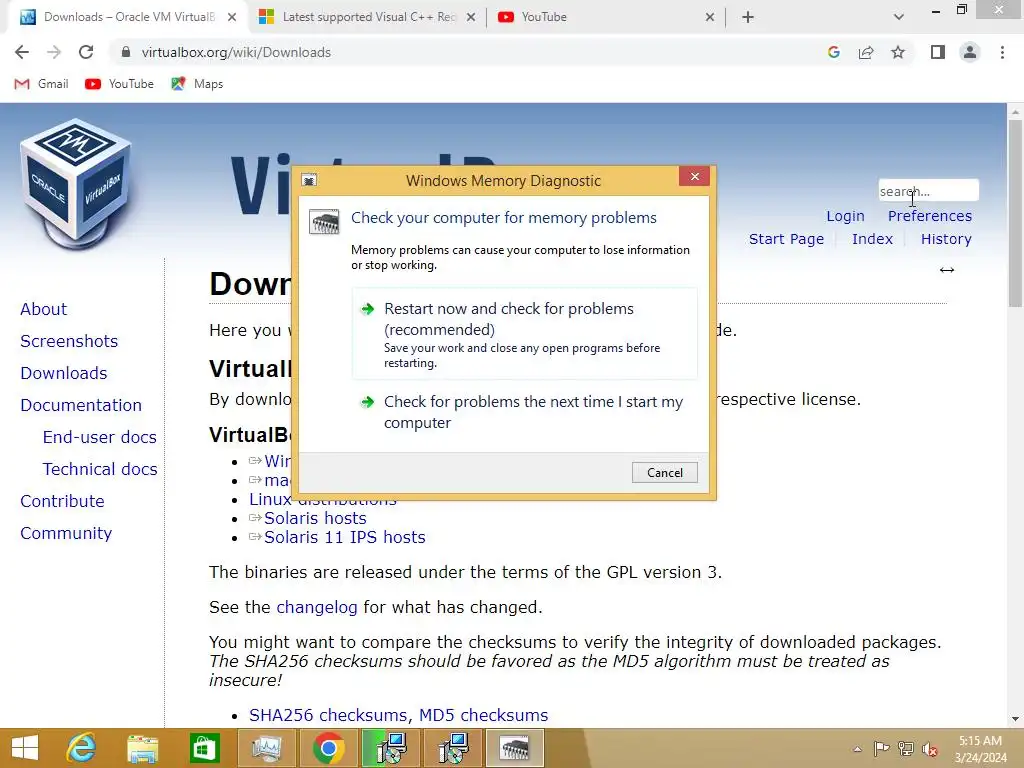This screenshot has width=1024, height=768.
Task: Open the SHA256 checksums link
Action: (330, 715)
